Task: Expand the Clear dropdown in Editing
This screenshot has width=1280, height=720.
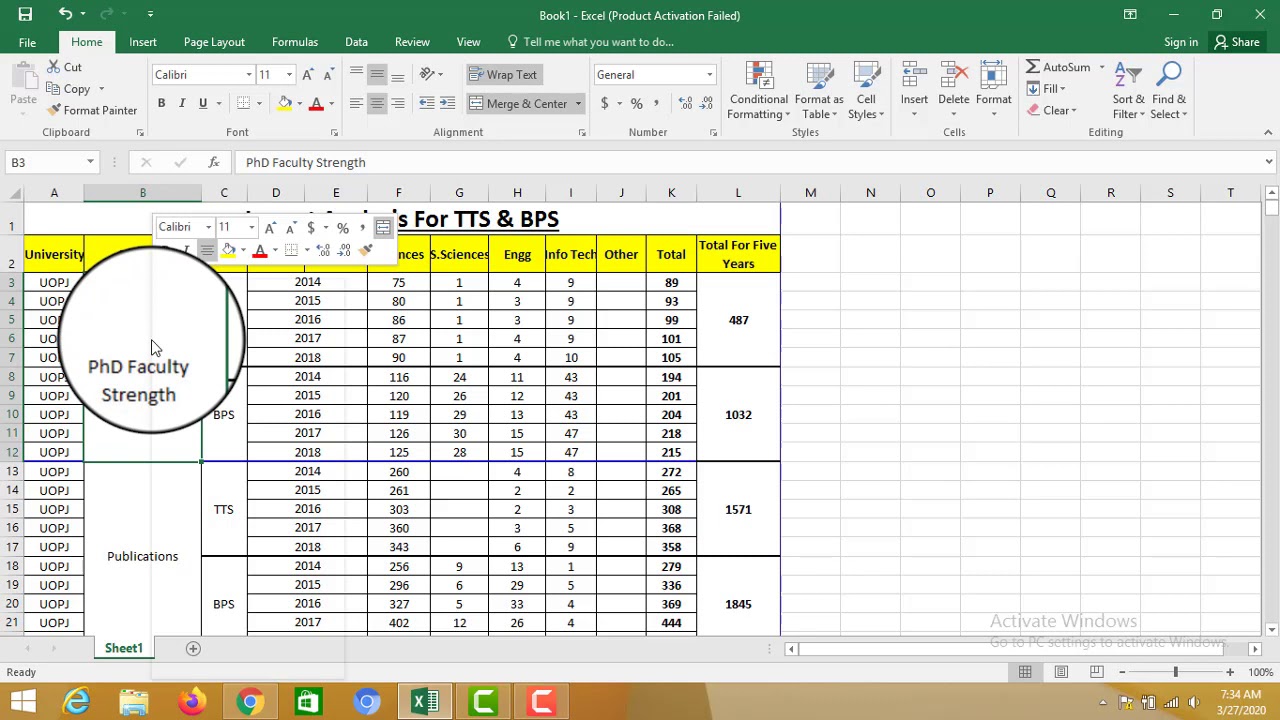Action: tap(1074, 110)
